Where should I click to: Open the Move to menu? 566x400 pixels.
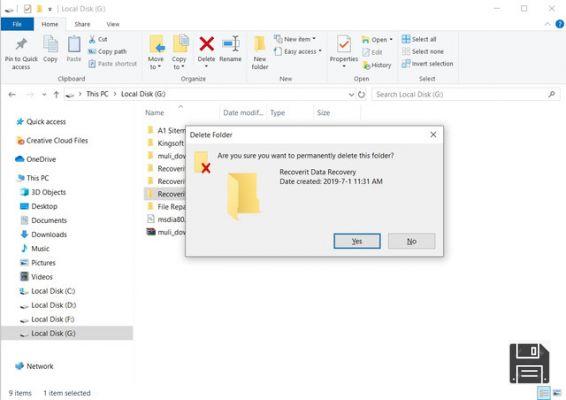(156, 52)
